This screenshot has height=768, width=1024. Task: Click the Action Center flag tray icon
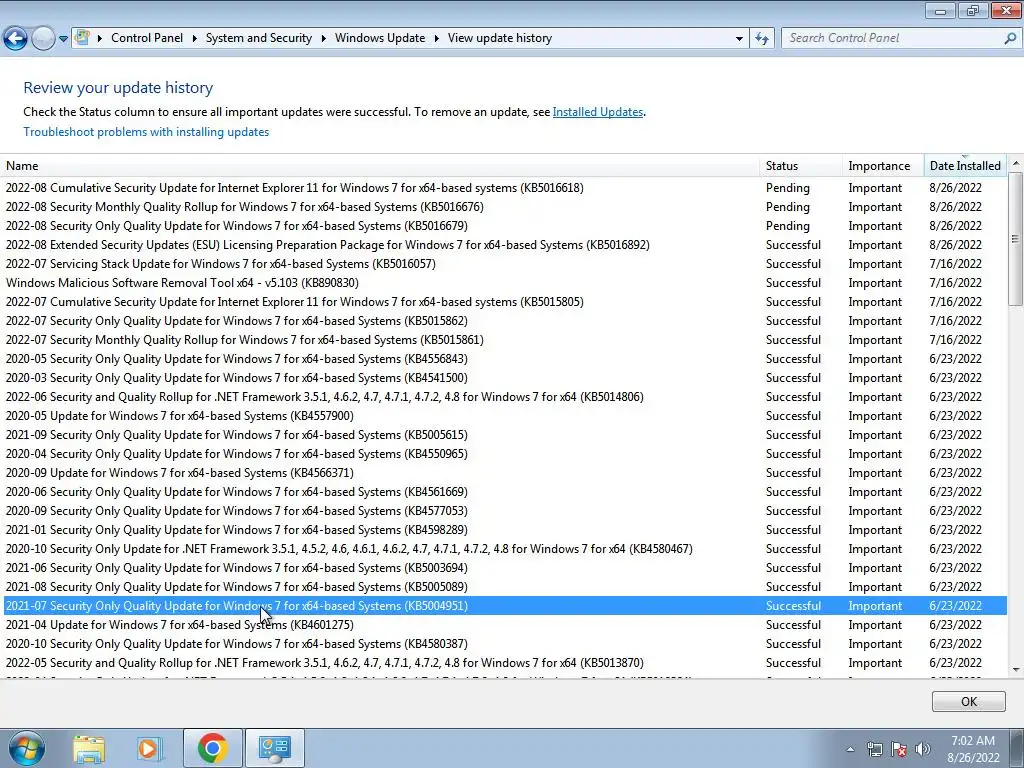click(x=899, y=749)
